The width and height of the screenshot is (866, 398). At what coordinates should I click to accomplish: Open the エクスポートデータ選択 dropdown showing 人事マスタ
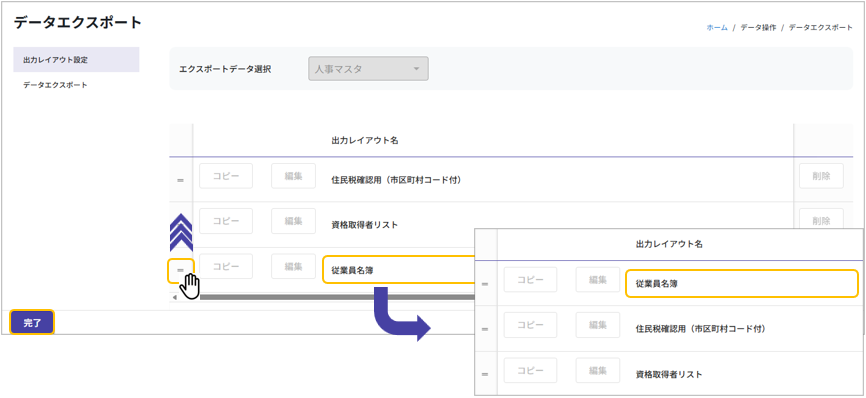pos(368,70)
